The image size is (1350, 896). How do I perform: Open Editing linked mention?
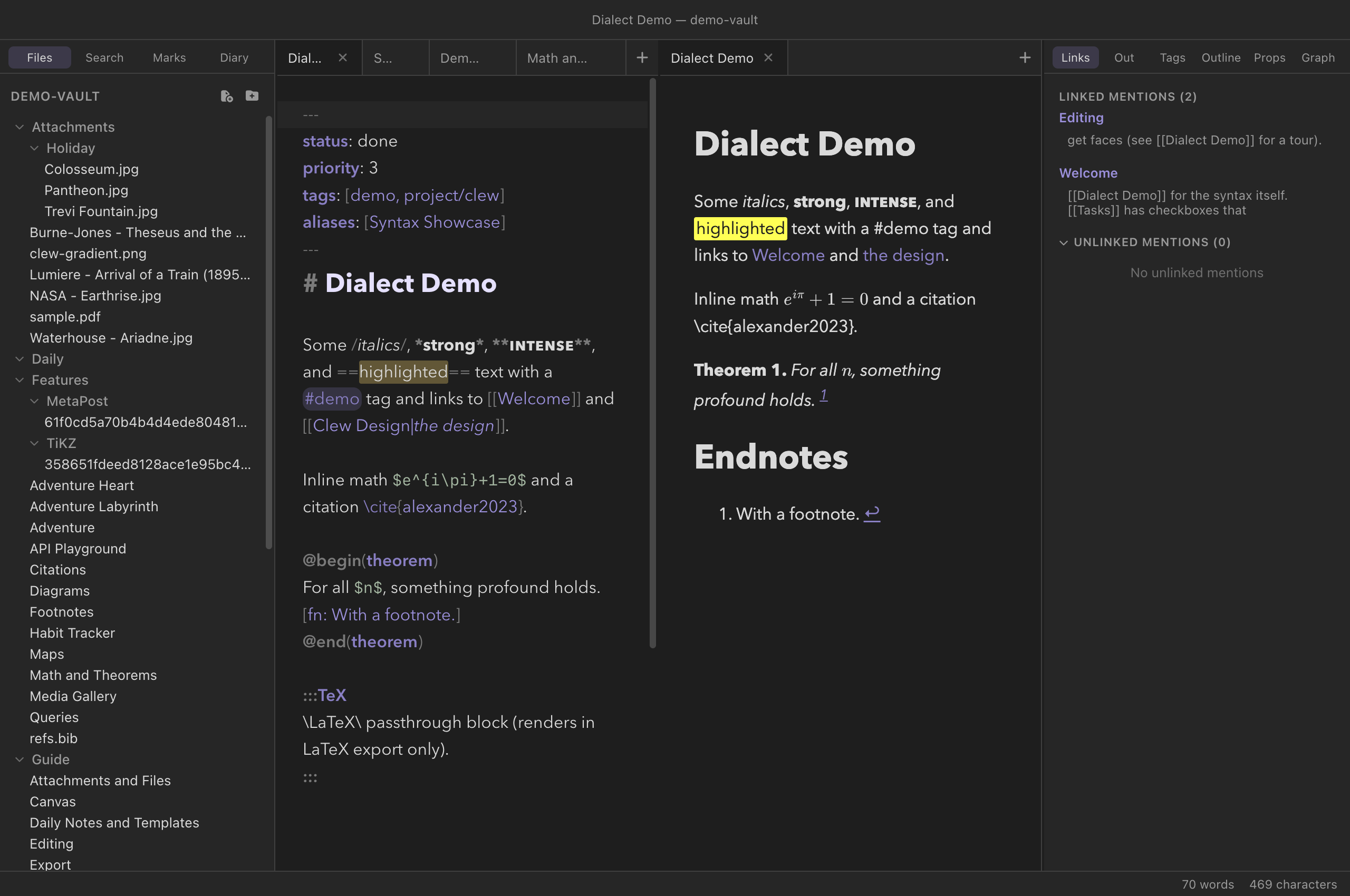(1081, 118)
